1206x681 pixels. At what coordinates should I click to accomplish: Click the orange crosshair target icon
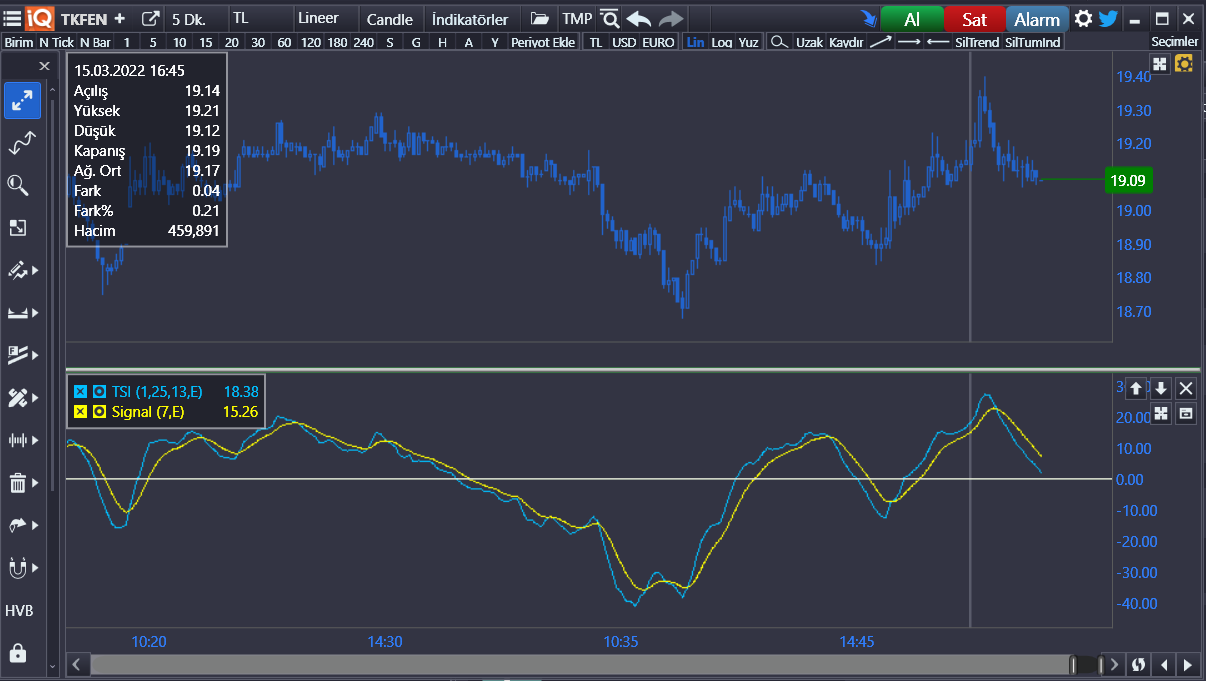(x=1185, y=64)
